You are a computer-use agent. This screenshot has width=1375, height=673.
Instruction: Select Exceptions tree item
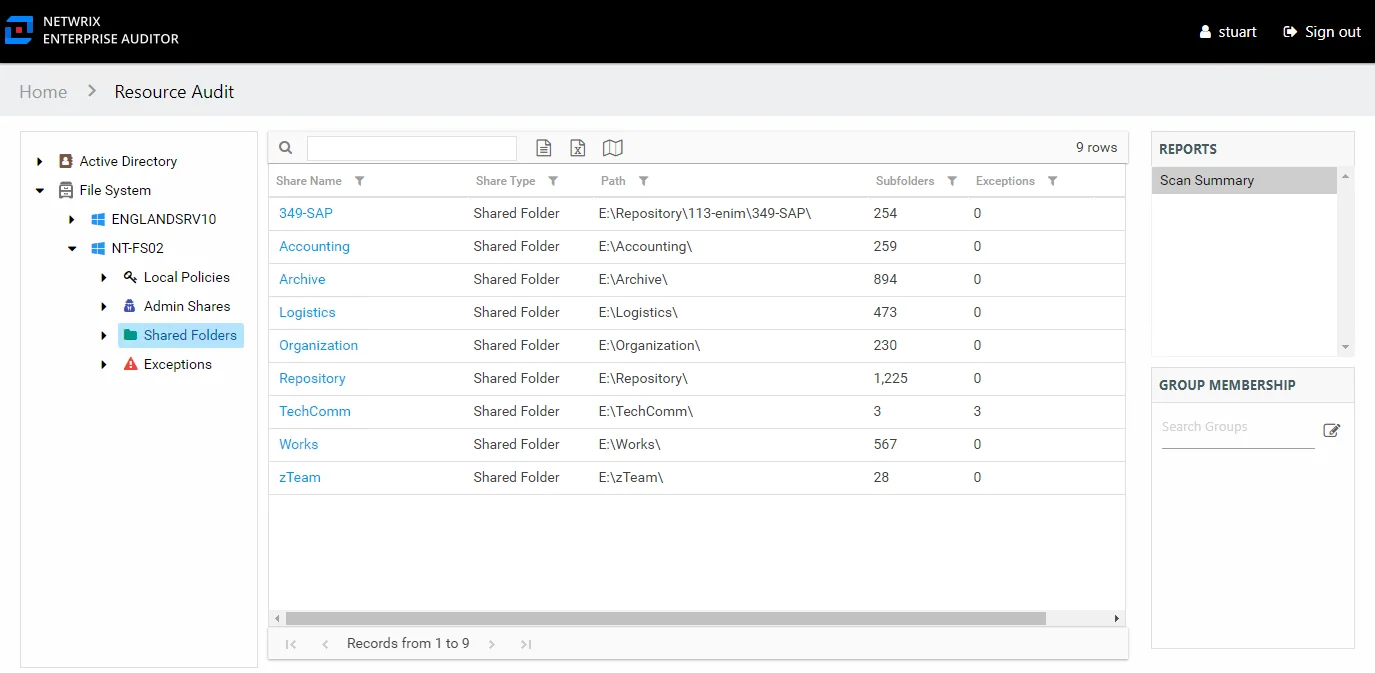tap(178, 364)
